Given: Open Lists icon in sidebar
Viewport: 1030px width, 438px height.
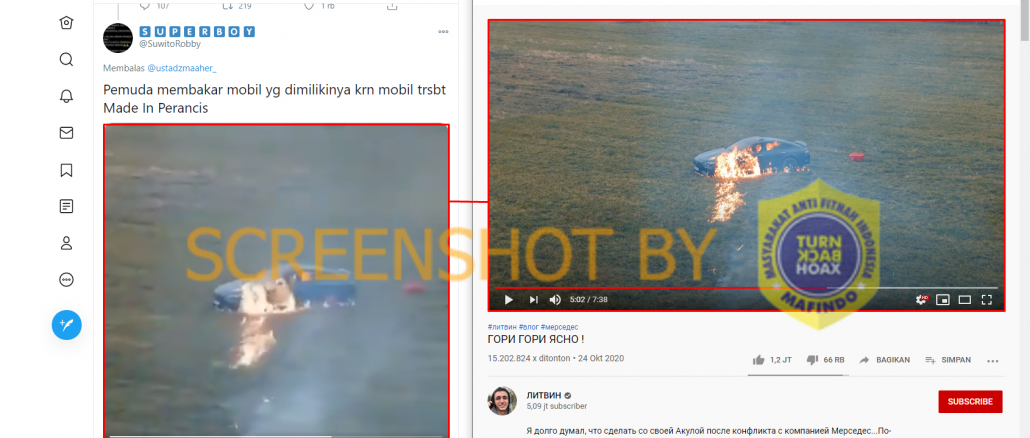Looking at the screenshot, I should [x=66, y=207].
